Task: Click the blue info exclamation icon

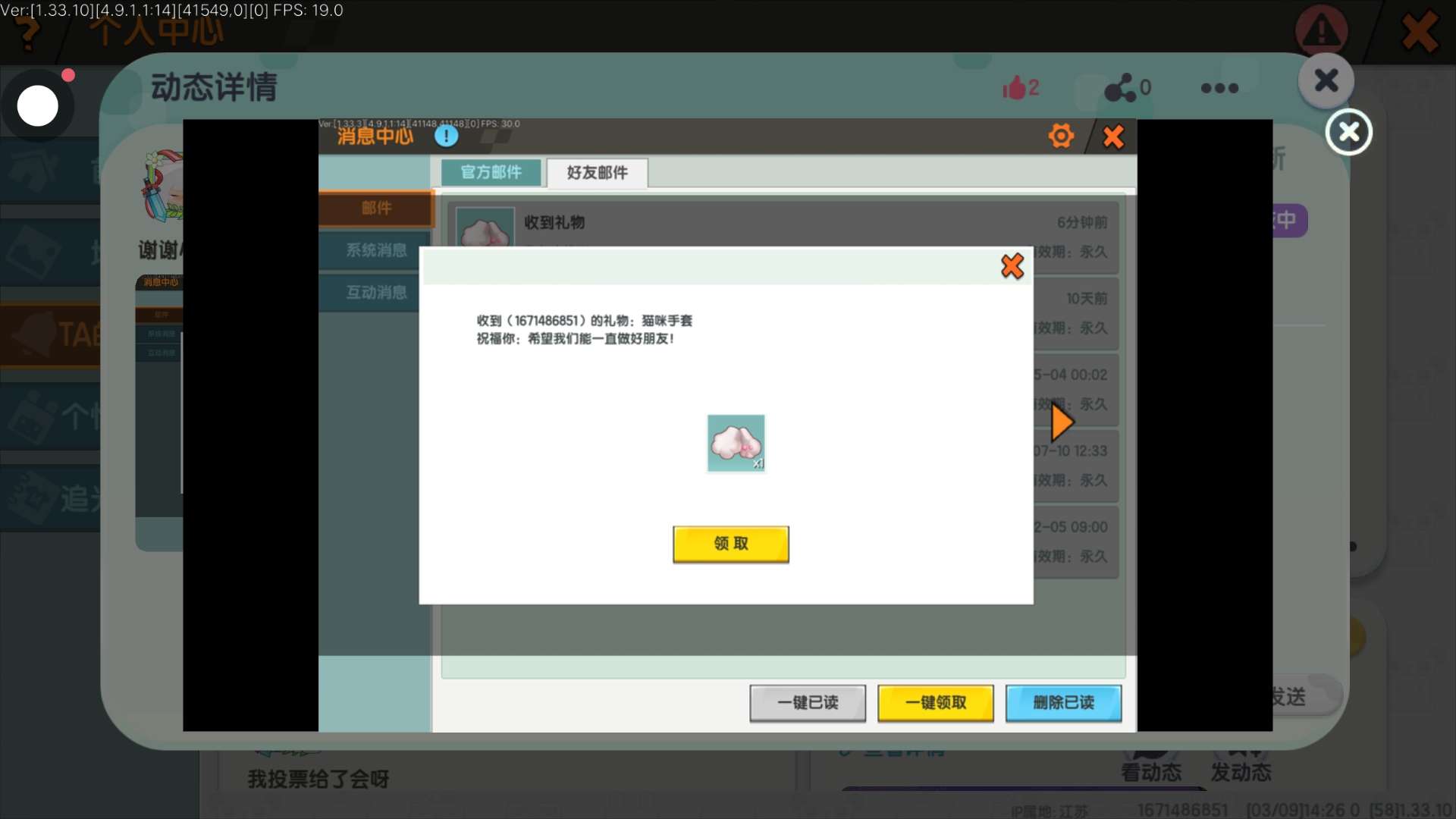Action: coord(446,136)
